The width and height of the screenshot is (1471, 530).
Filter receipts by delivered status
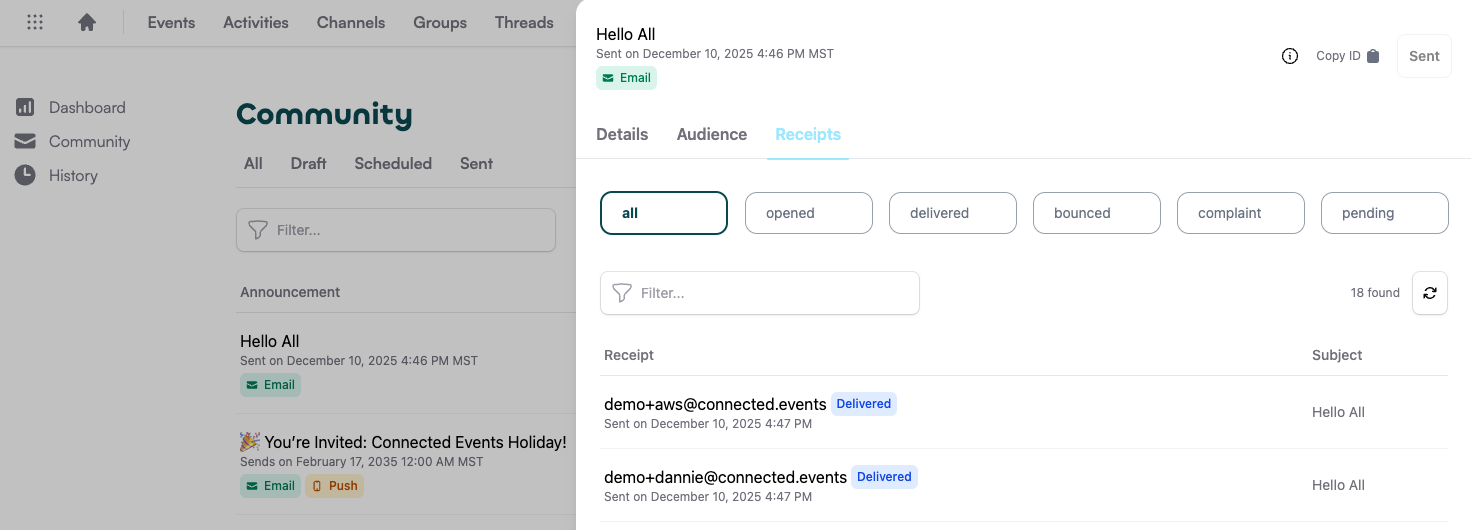coord(952,213)
